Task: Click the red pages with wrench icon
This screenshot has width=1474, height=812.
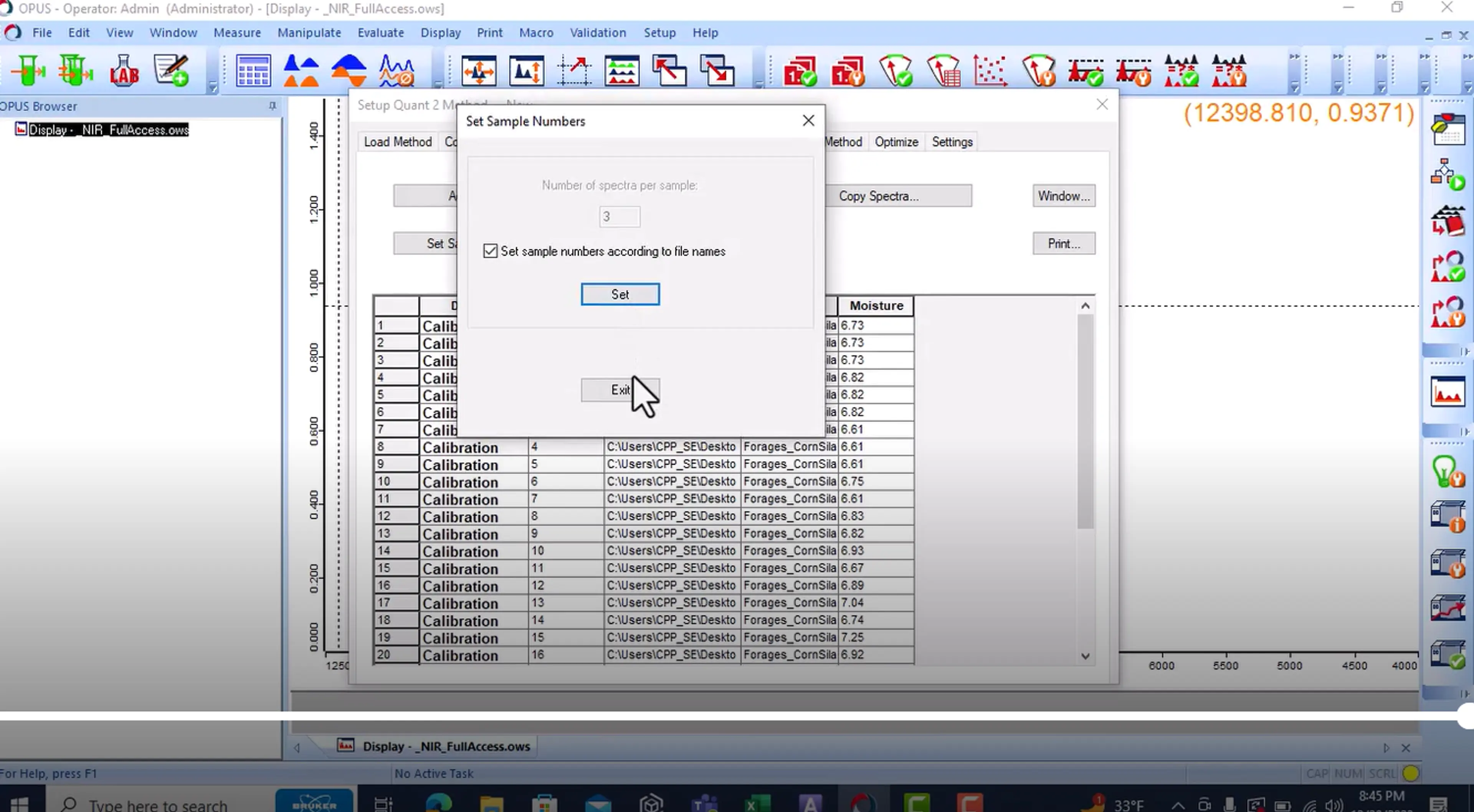Action: coord(848,71)
